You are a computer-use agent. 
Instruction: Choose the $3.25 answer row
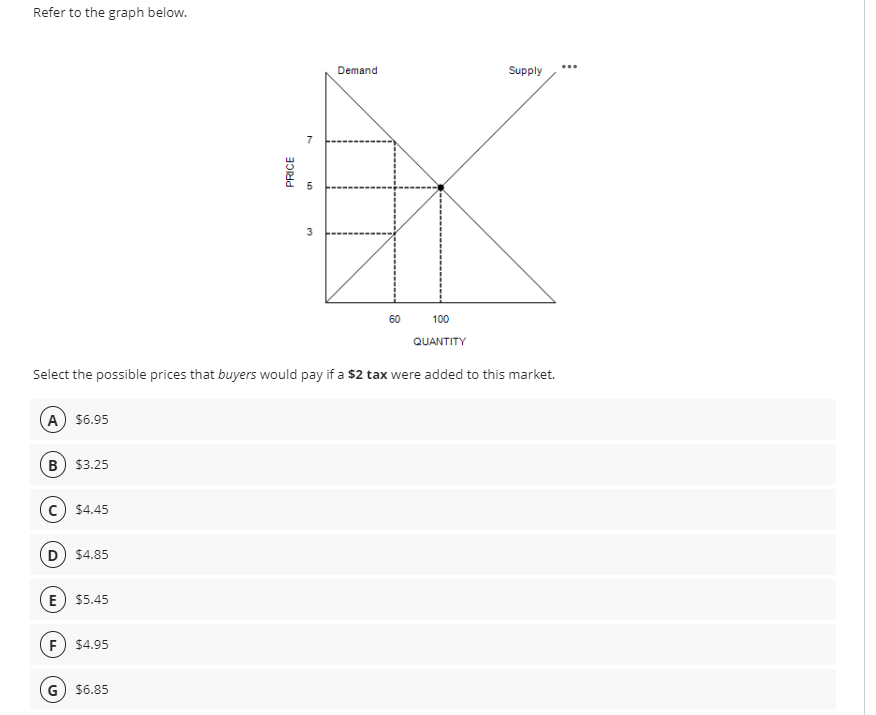[433, 465]
